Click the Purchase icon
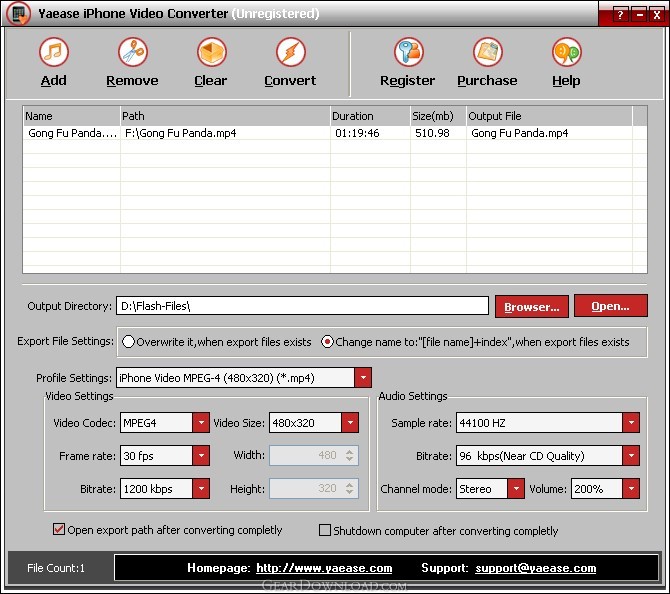This screenshot has height=594, width=670. [488, 52]
